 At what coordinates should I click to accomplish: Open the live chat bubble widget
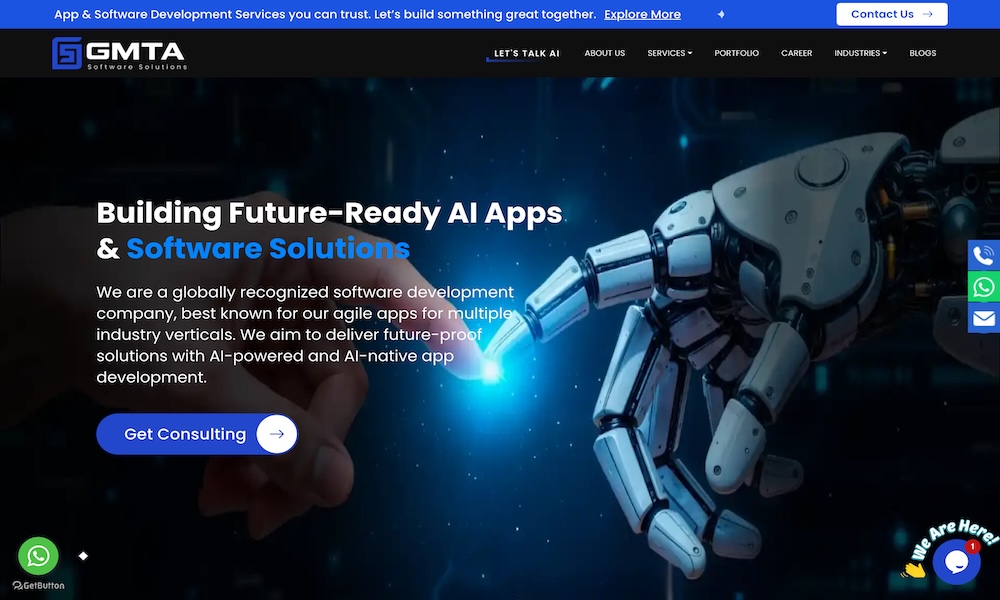(956, 562)
